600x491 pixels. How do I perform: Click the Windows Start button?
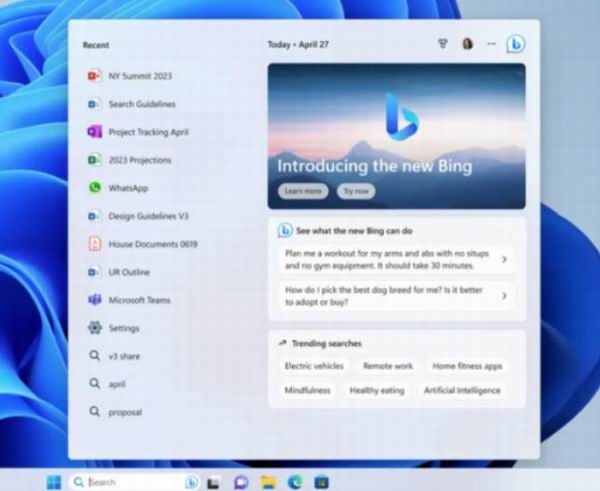pos(54,483)
